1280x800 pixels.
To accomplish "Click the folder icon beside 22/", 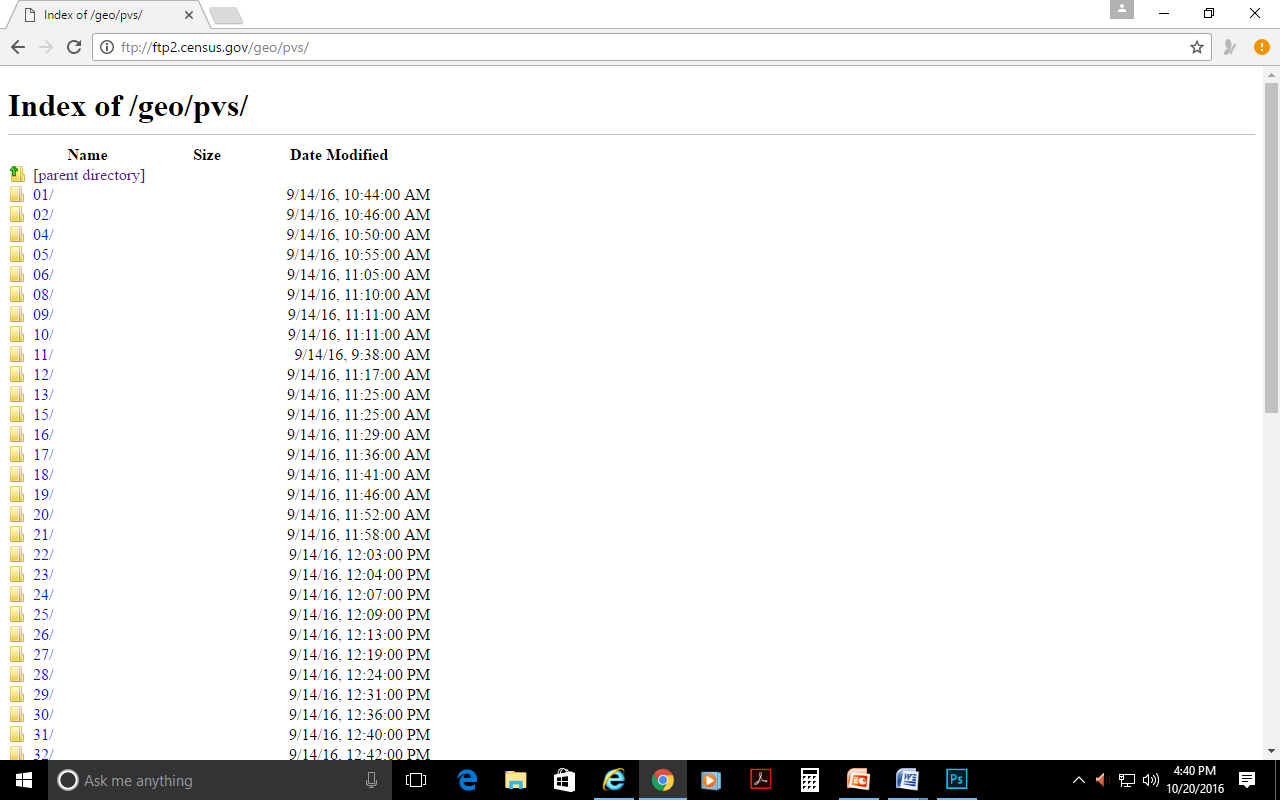I will click(17, 555).
